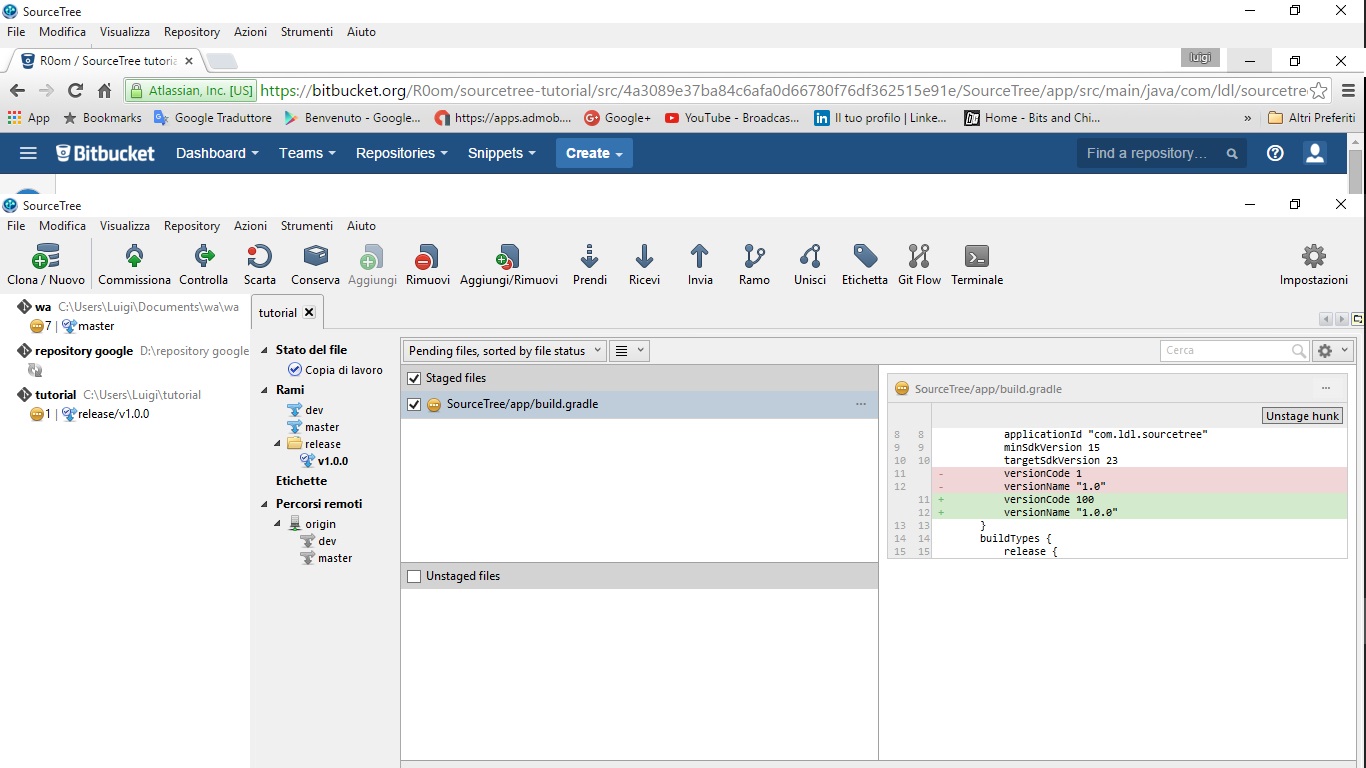This screenshot has width=1366, height=768.
Task: Click Prendi fetch icon
Action: coord(589,257)
